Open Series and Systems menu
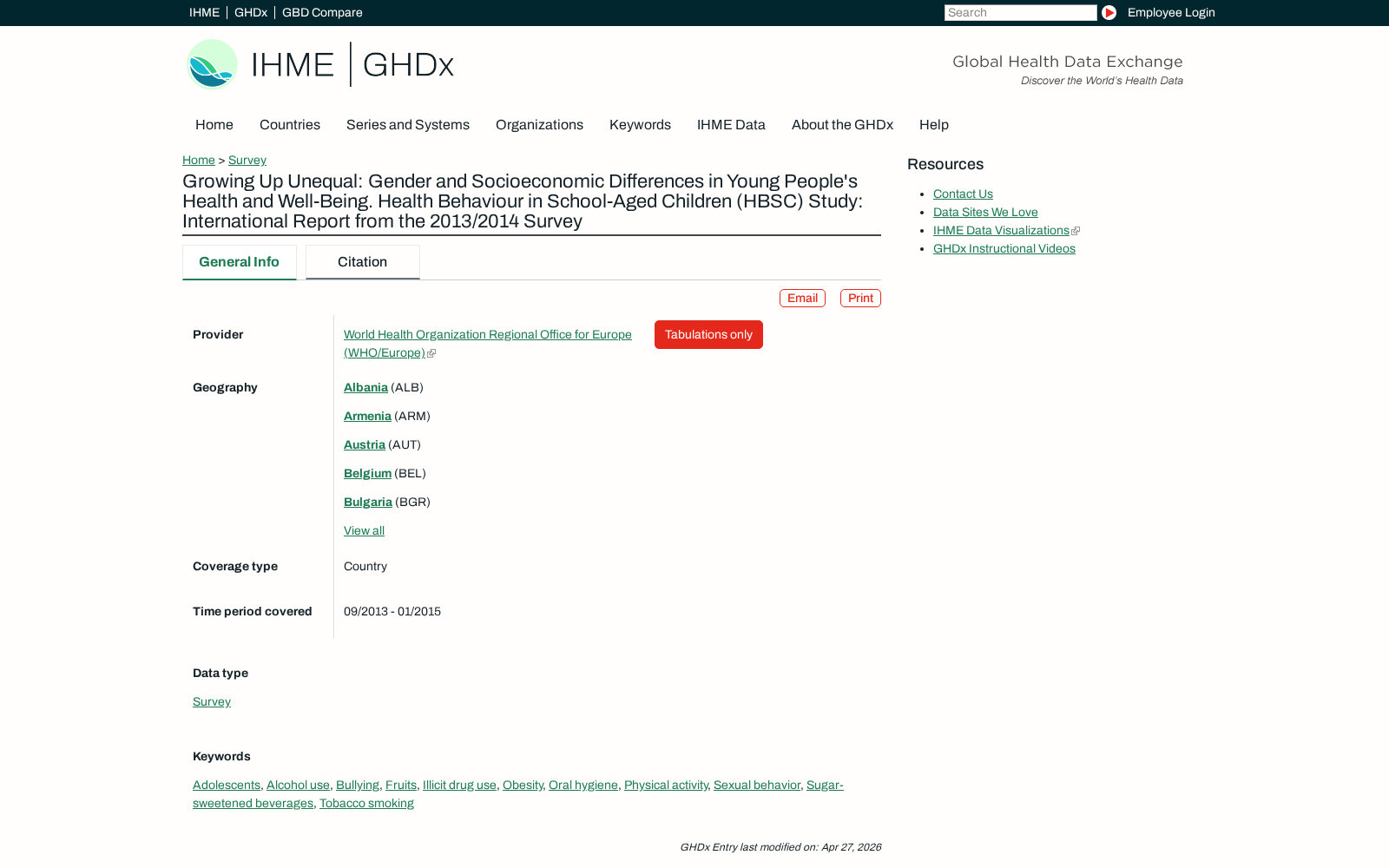The height and width of the screenshot is (868, 1389). [x=408, y=125]
